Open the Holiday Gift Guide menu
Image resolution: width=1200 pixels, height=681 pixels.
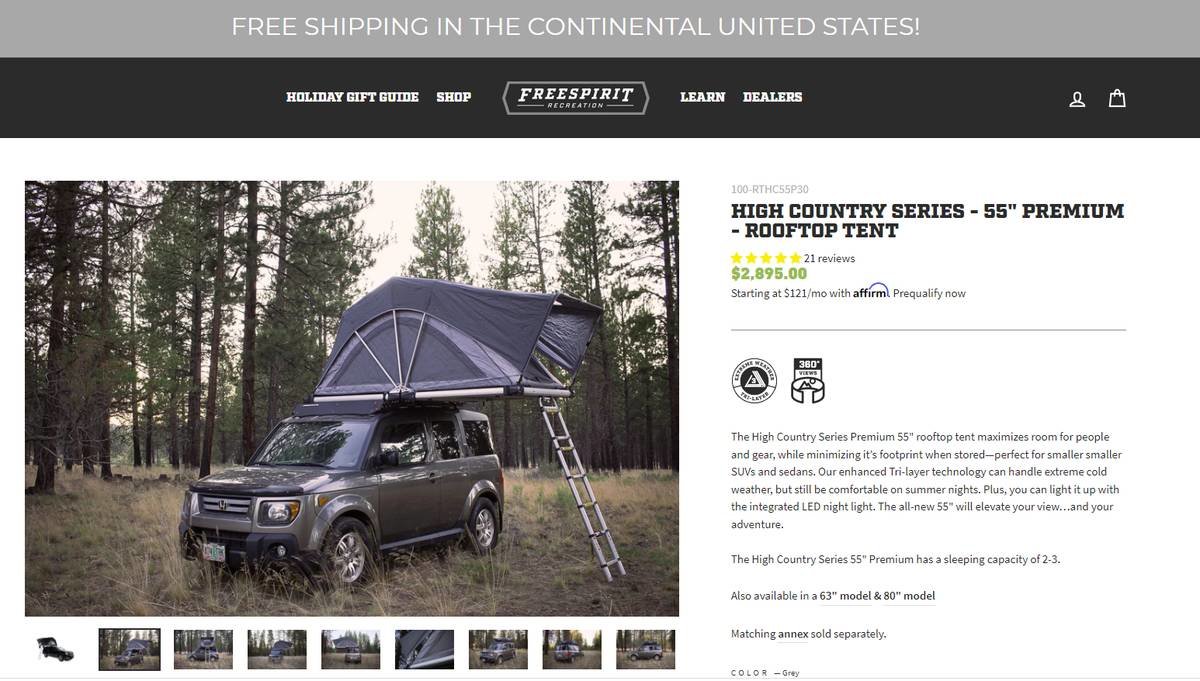coord(352,97)
